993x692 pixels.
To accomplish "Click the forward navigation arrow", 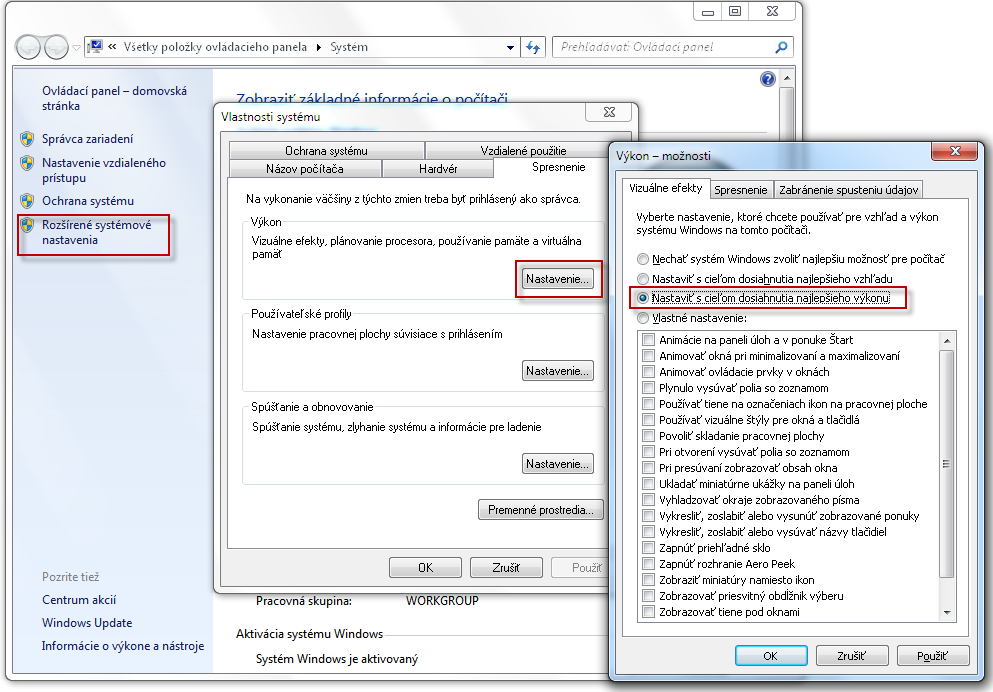I will pyautogui.click(x=56, y=47).
